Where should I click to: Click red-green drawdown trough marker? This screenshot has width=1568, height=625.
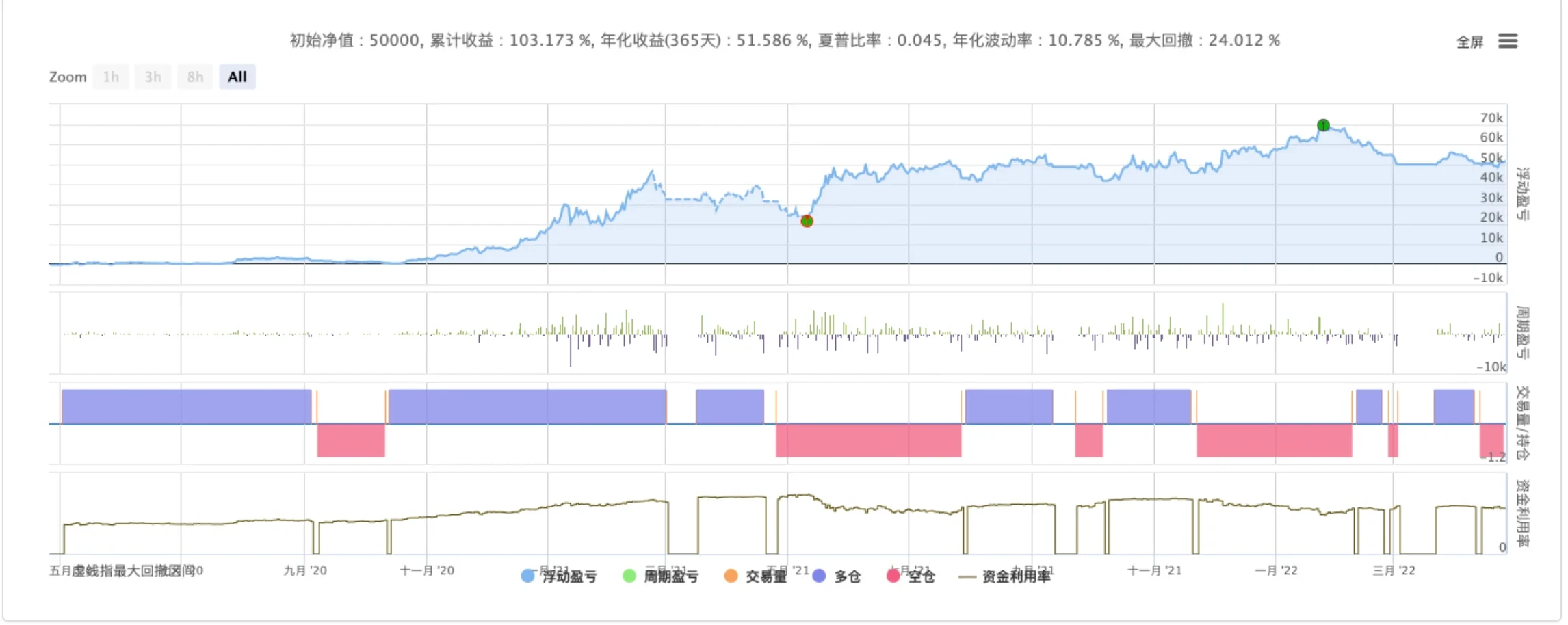(x=807, y=221)
